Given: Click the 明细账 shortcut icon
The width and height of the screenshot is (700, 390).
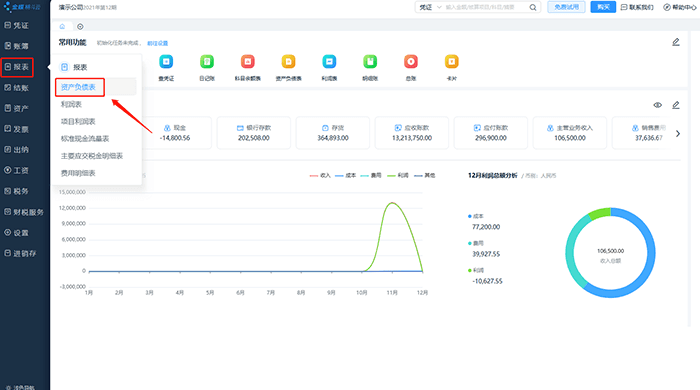Looking at the screenshot, I should click(370, 62).
